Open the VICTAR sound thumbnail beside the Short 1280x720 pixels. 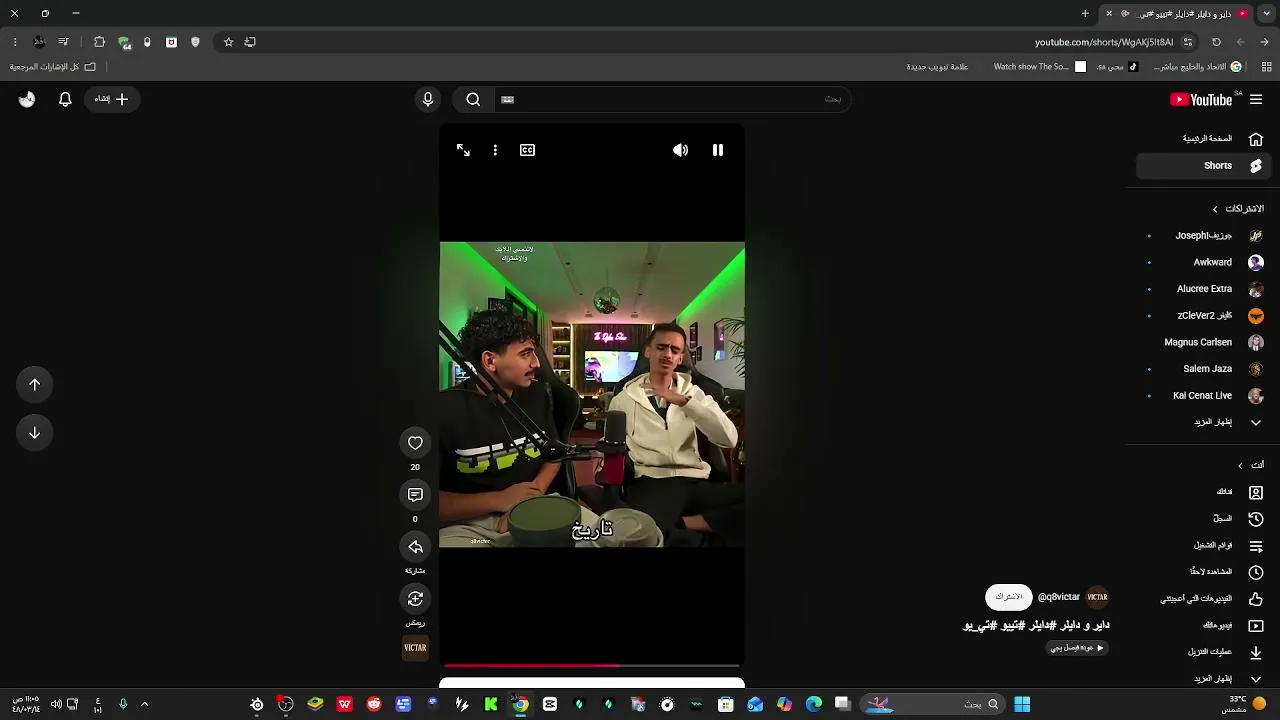click(415, 648)
